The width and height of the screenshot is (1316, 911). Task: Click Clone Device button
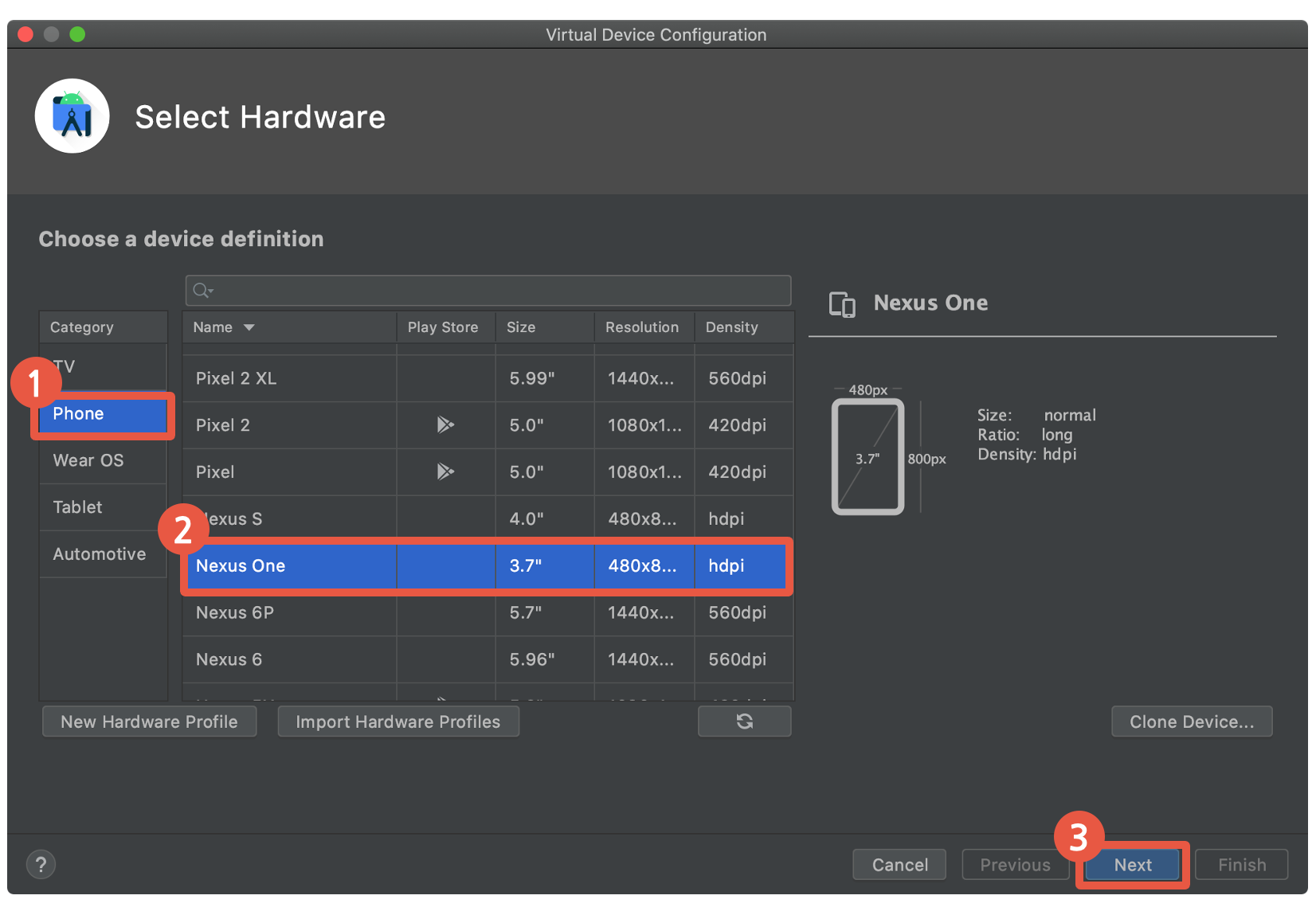click(1192, 721)
